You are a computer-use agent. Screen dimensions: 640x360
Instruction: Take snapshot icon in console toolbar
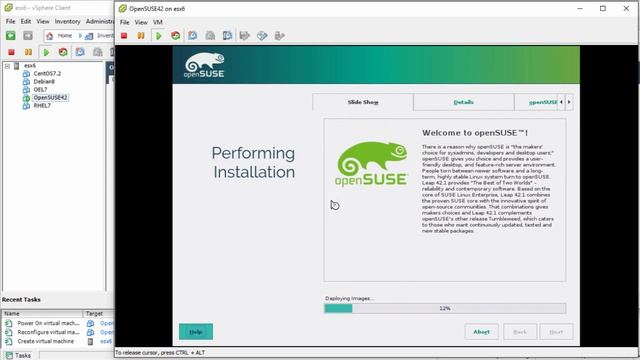(x=193, y=36)
